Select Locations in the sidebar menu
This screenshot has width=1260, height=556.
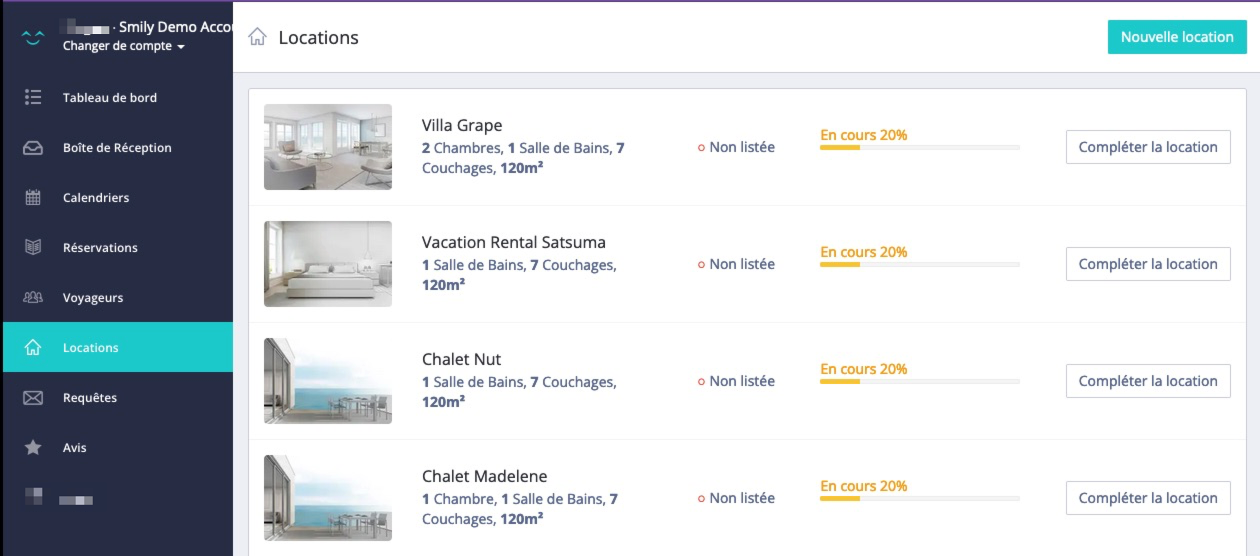coord(118,348)
